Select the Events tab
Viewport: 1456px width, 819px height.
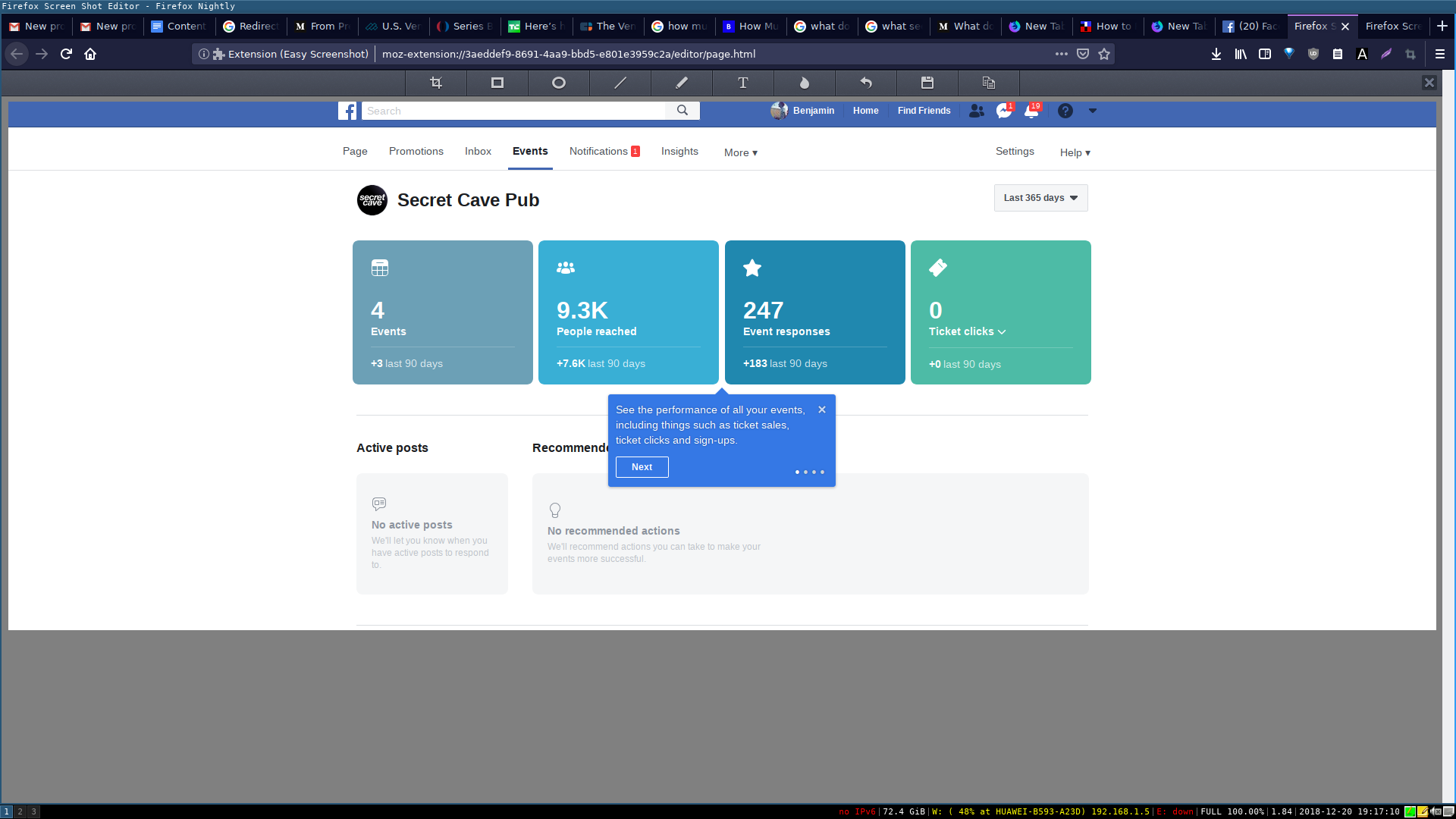(530, 152)
